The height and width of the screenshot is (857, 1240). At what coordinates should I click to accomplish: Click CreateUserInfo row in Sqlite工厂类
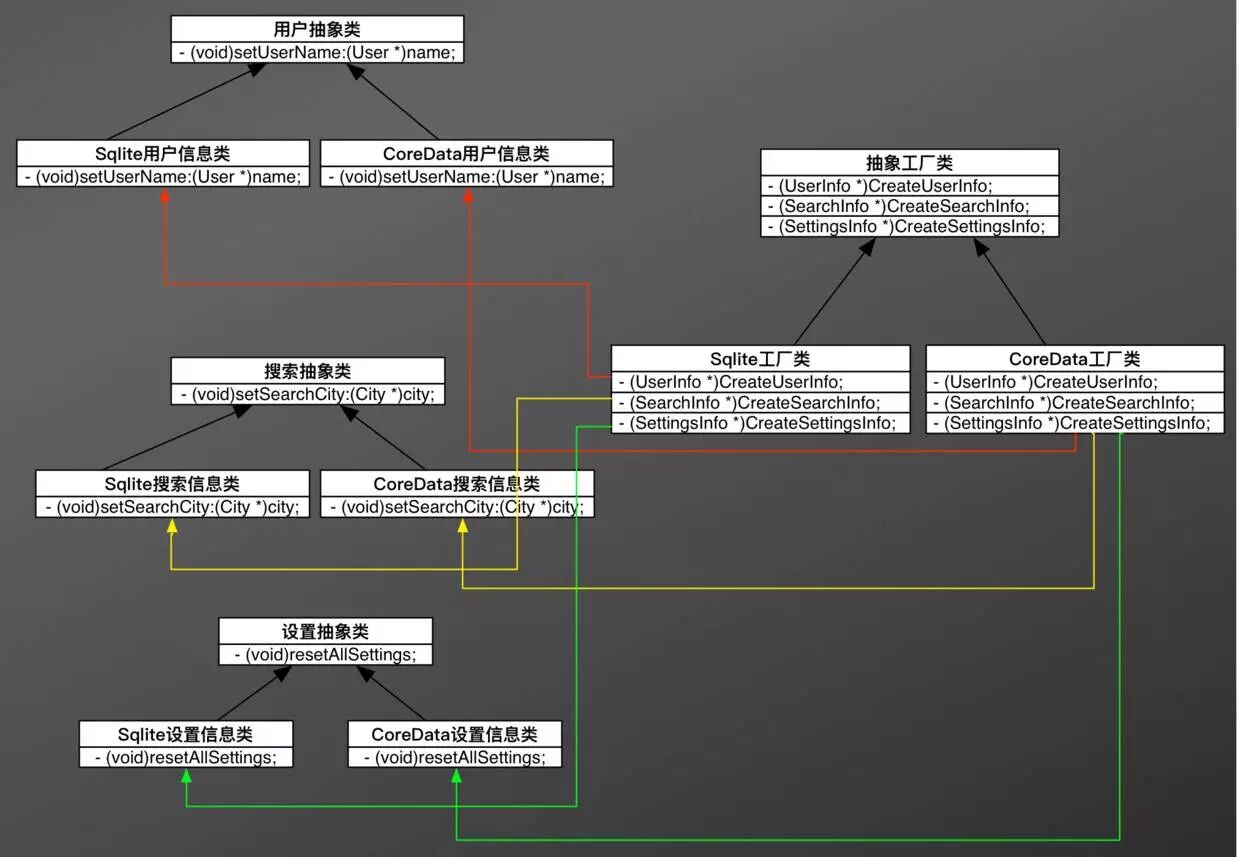[761, 381]
